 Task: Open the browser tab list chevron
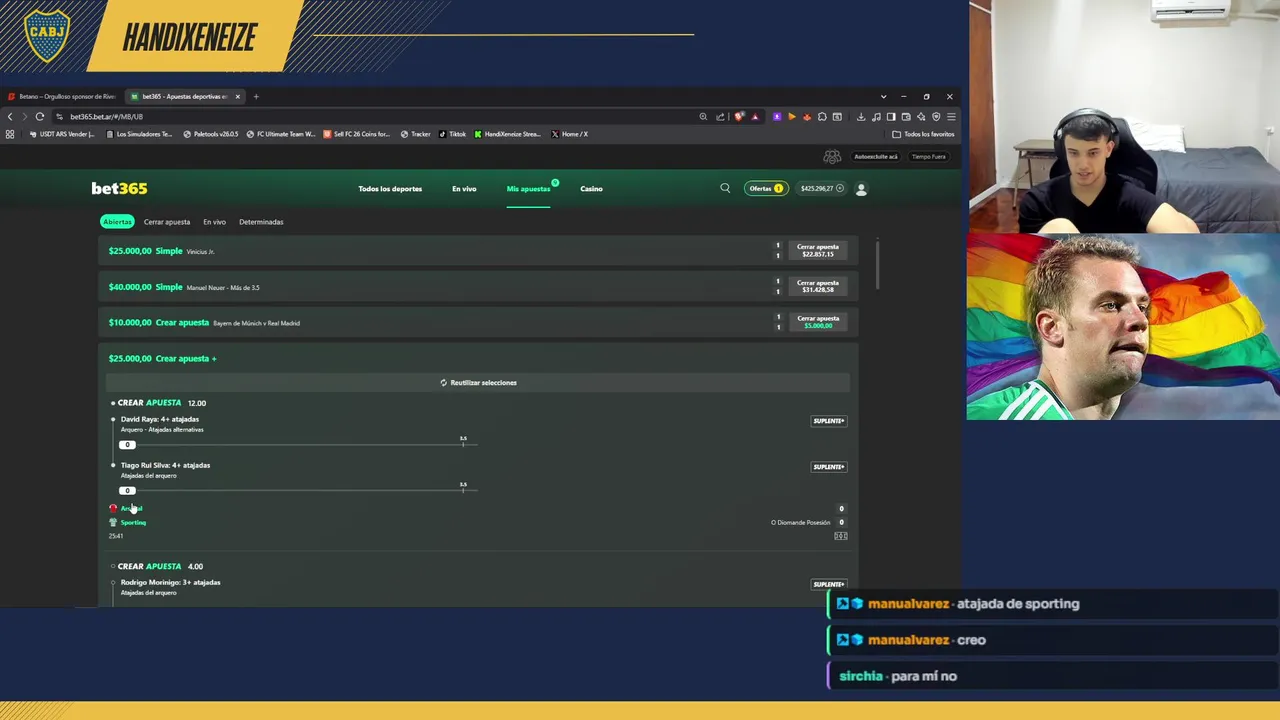coord(883,96)
